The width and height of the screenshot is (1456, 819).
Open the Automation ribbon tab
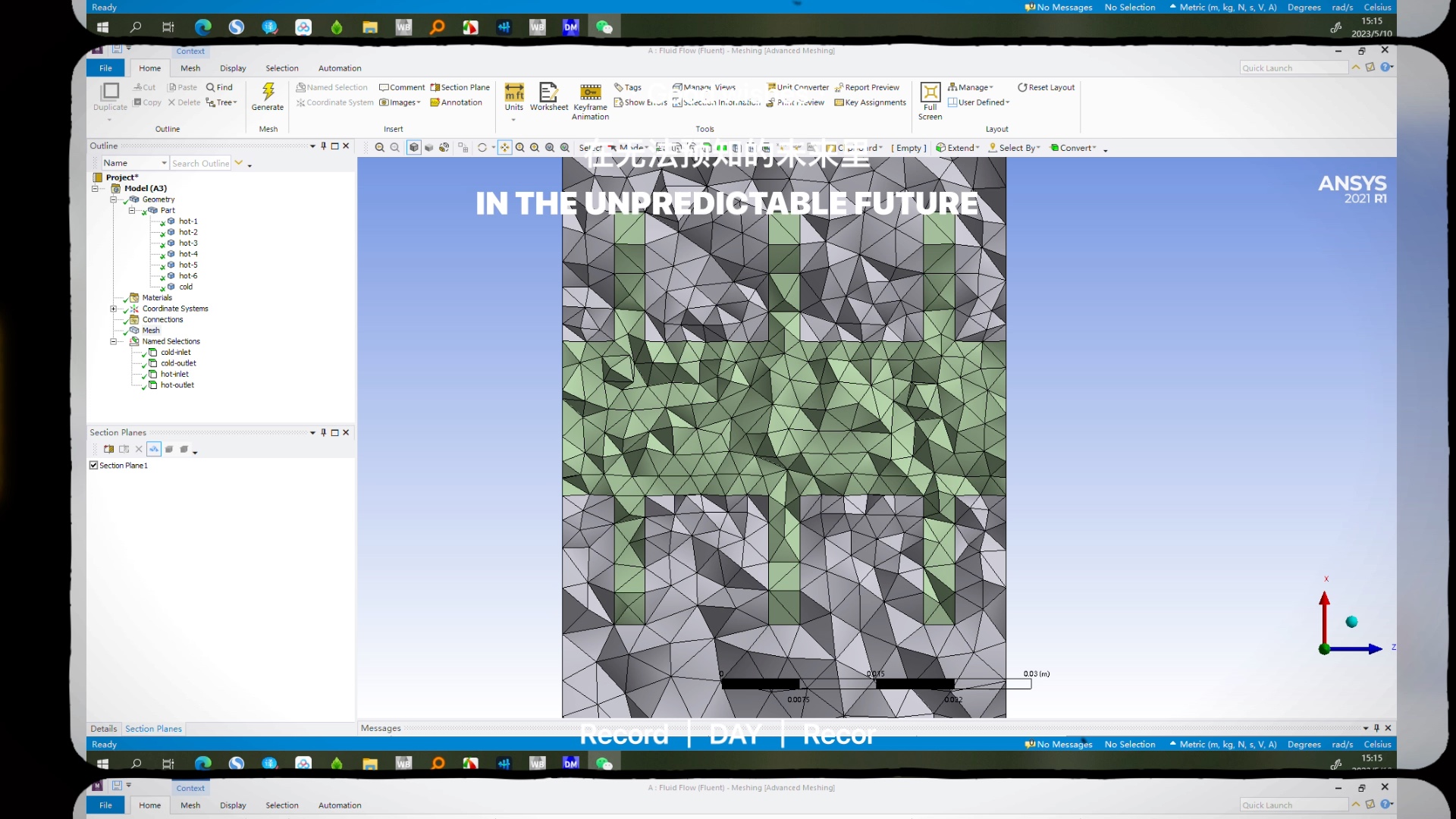point(339,68)
